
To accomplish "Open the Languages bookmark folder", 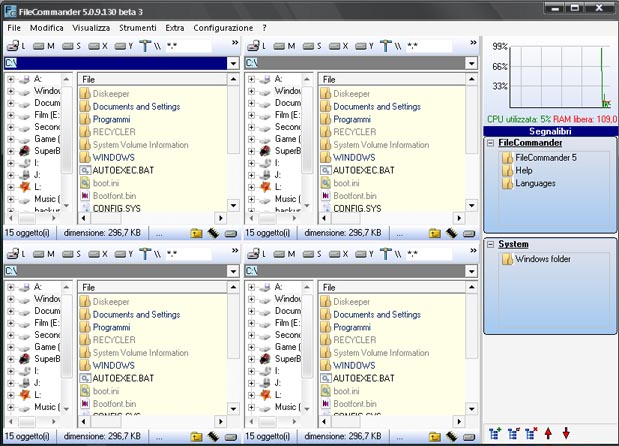I will point(529,183).
